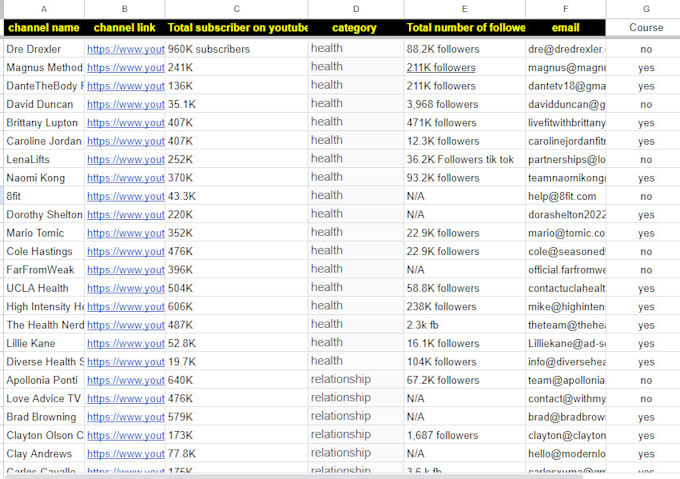Select category cell in Apollonia Ponti row
Viewport: 680px width, 479px height.
pyautogui.click(x=356, y=380)
